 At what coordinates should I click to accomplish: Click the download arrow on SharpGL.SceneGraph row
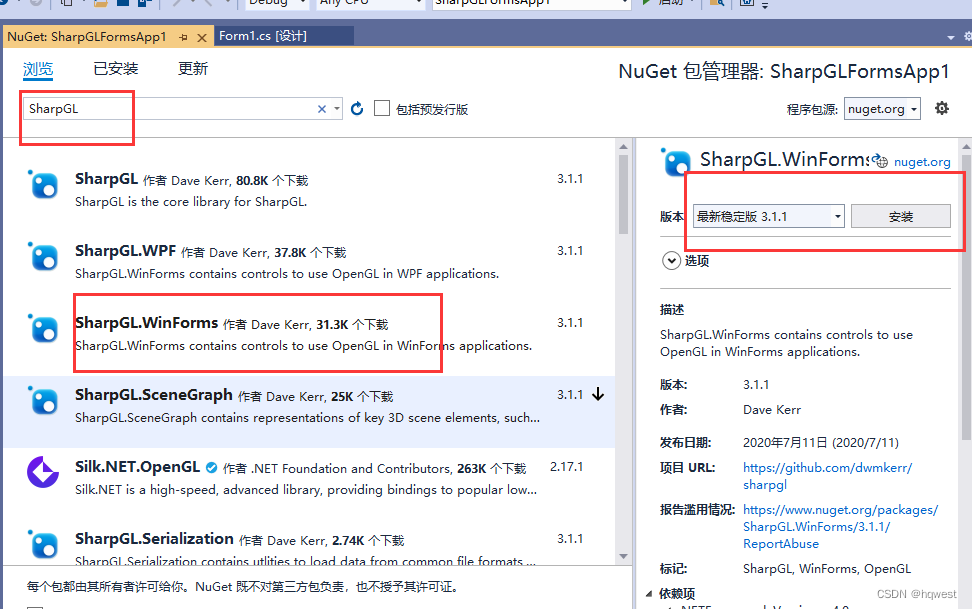pos(598,394)
